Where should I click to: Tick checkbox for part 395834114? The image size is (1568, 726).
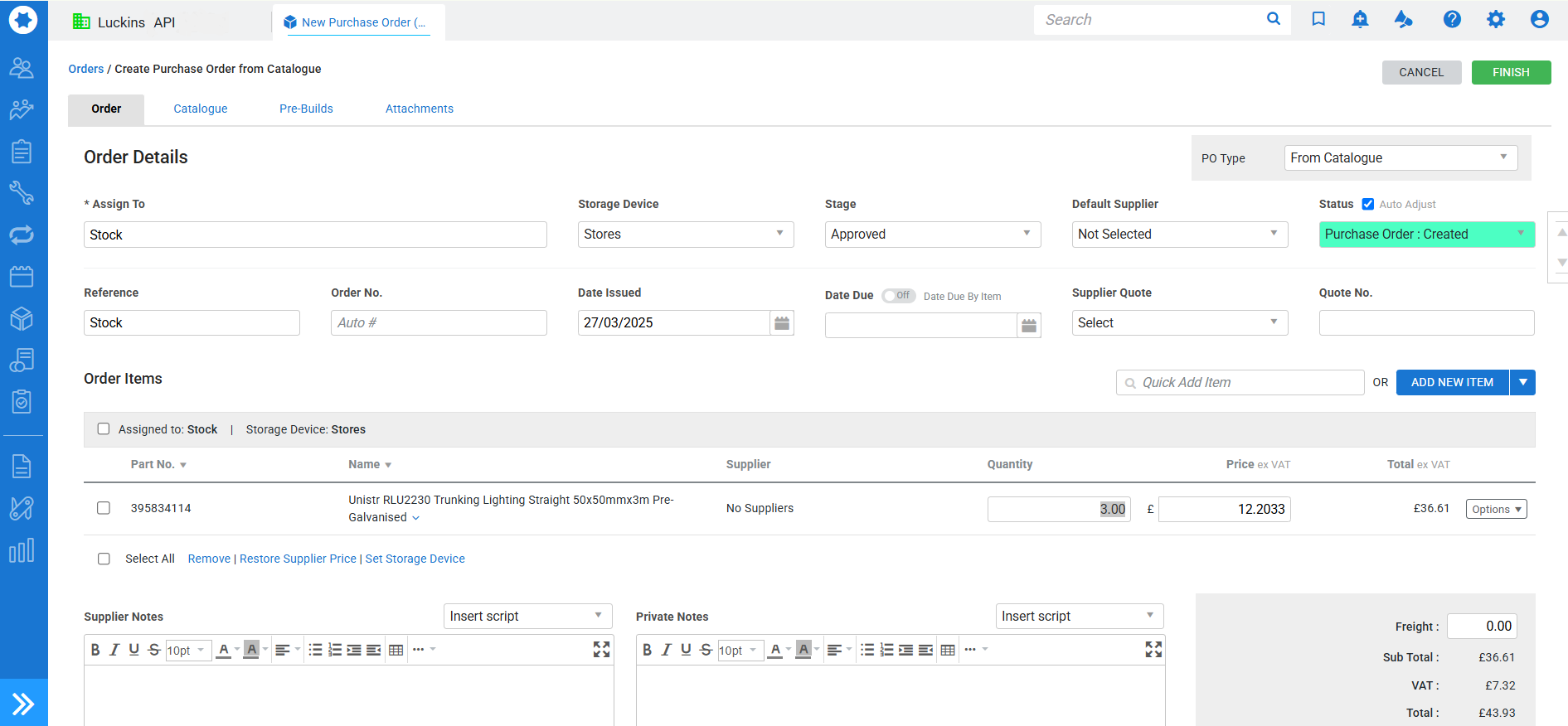pyautogui.click(x=104, y=508)
